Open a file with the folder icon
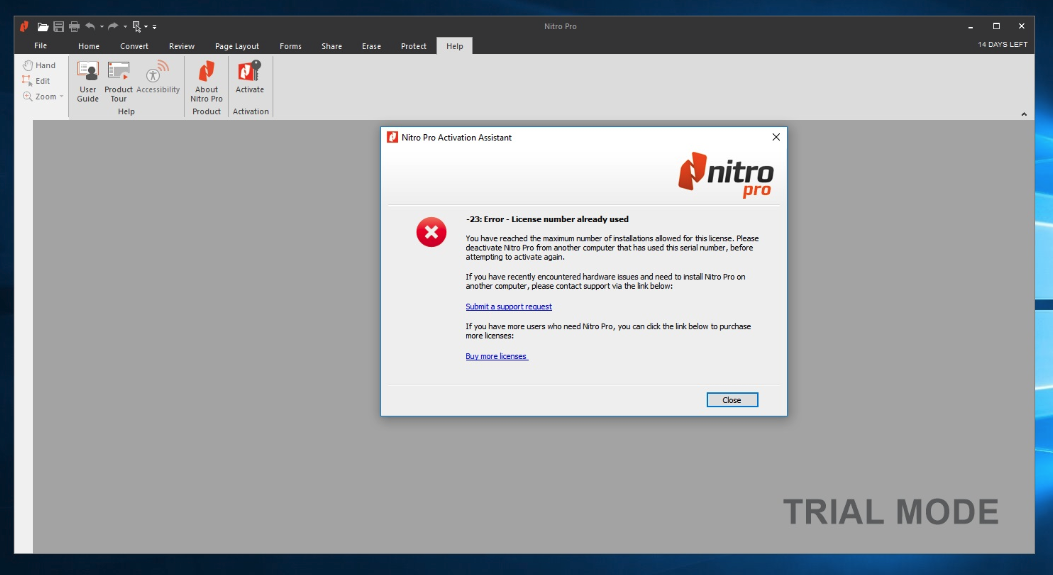1053x575 pixels. (x=43, y=27)
